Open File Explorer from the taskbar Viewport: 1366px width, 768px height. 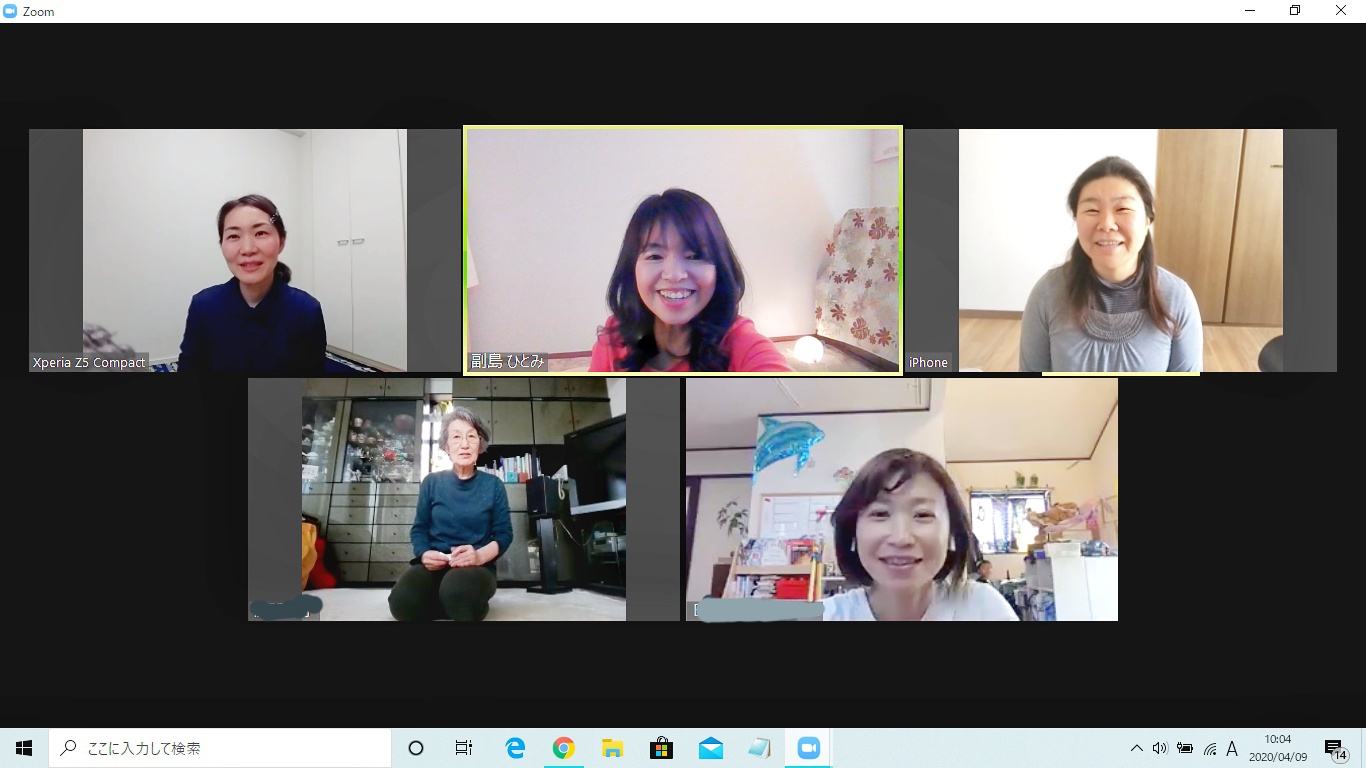(612, 748)
